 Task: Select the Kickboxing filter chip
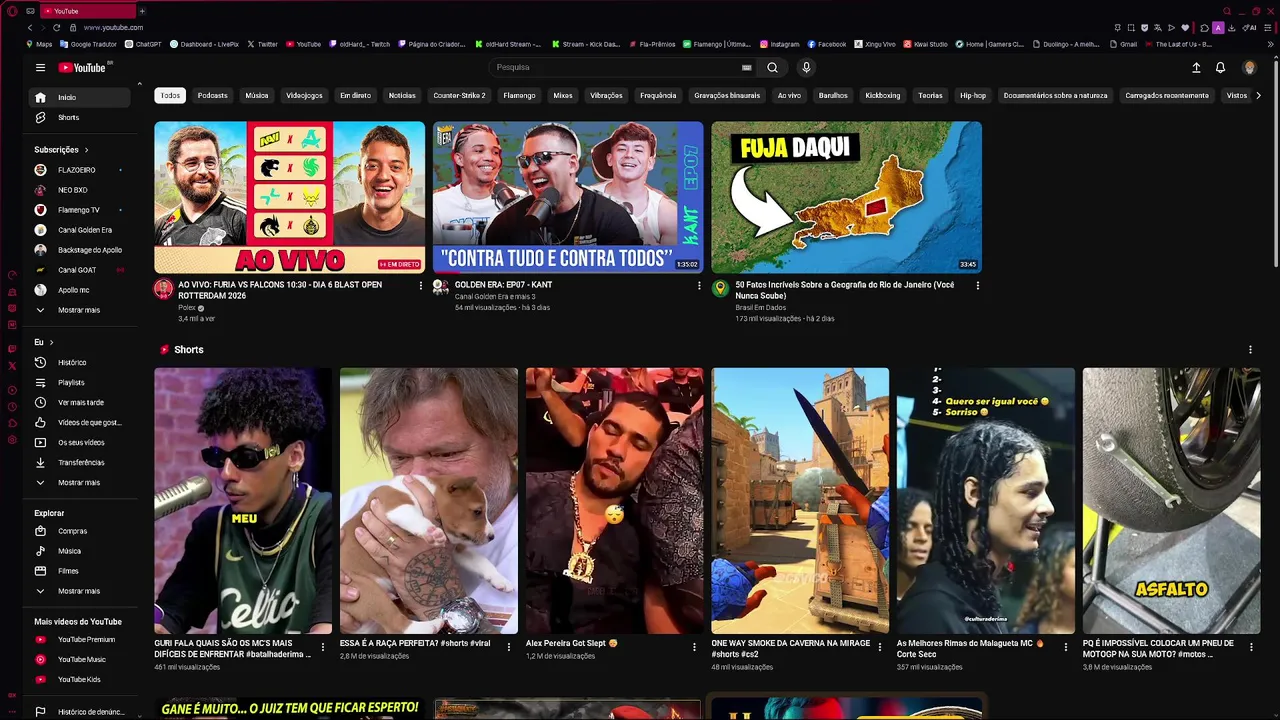pyautogui.click(x=882, y=95)
